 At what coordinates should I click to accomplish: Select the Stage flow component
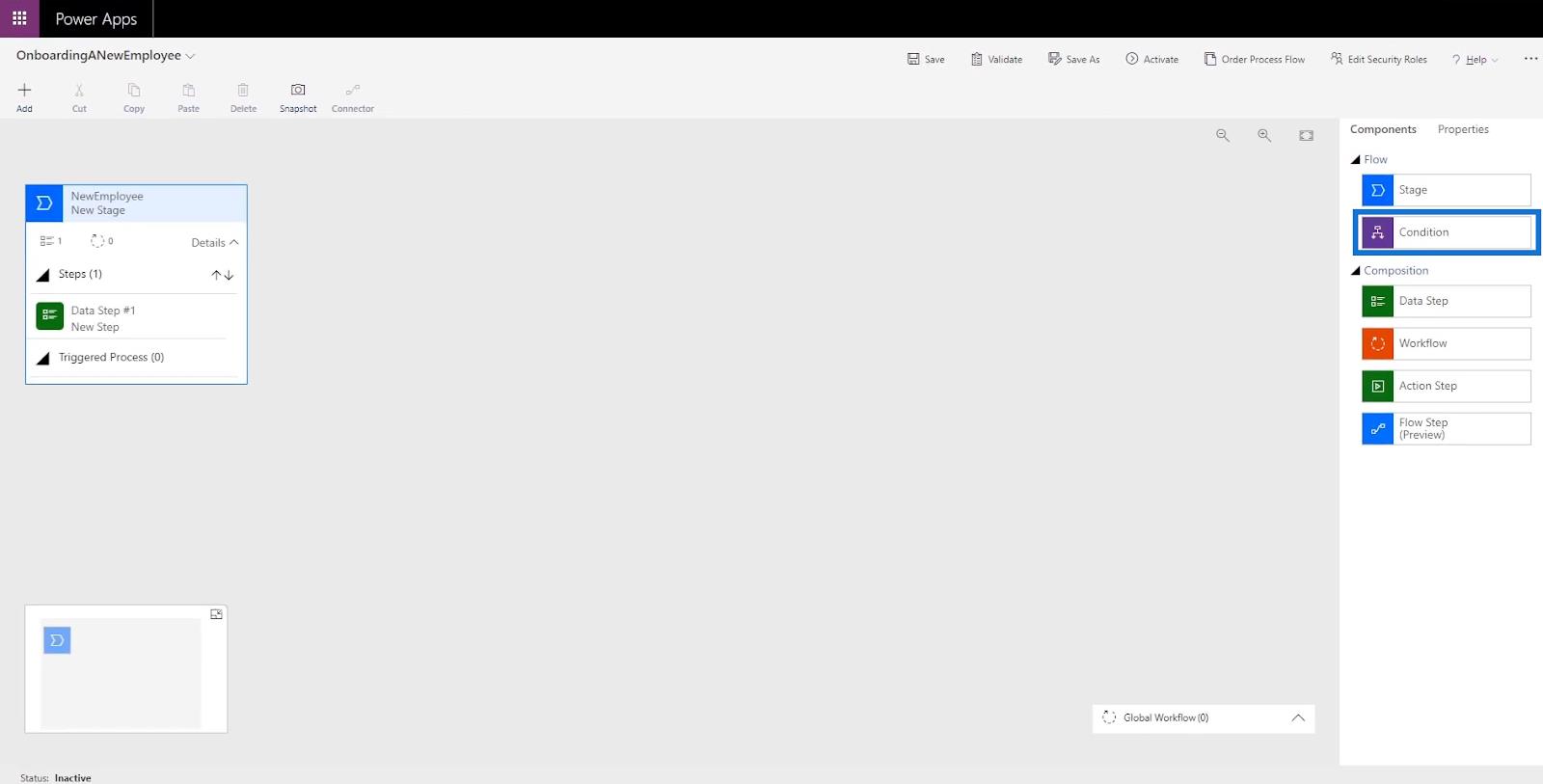pyautogui.click(x=1446, y=190)
